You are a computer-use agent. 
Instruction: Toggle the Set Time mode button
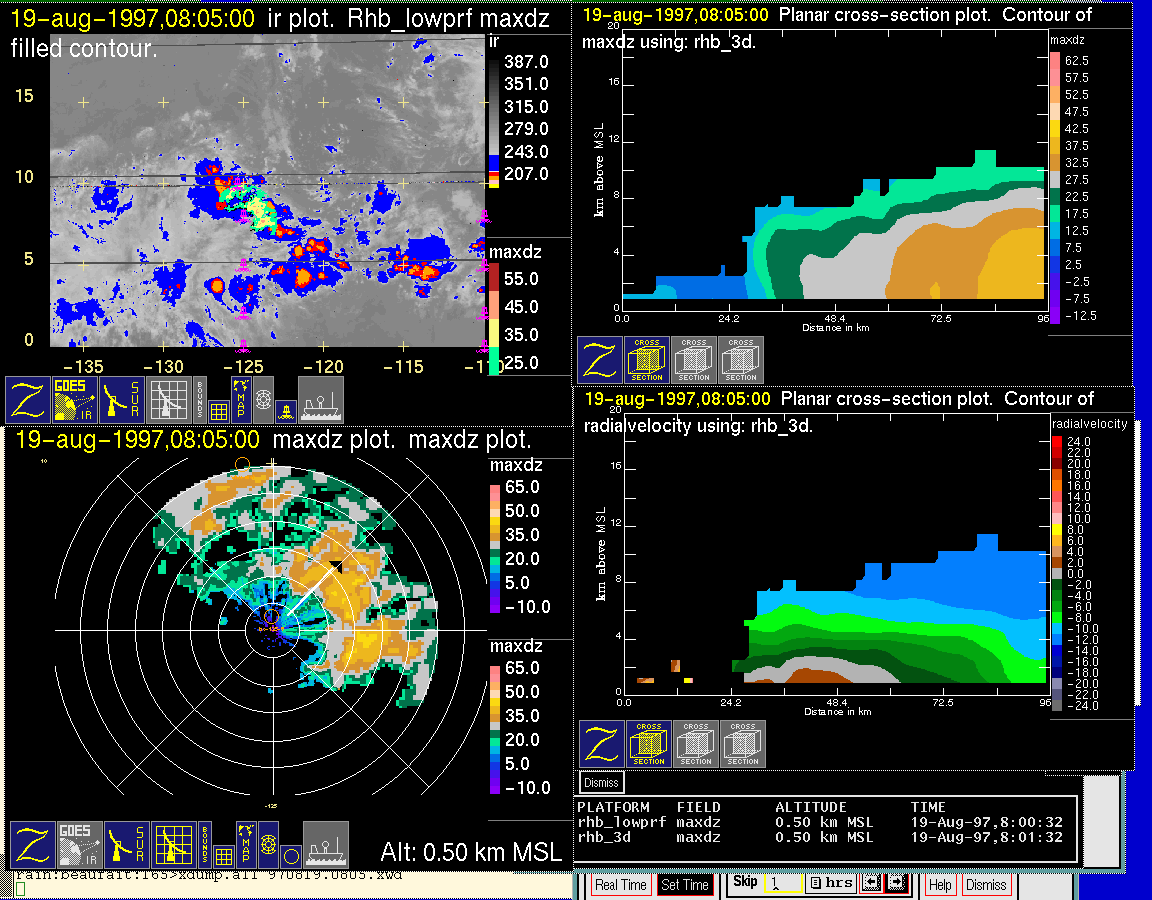(685, 885)
